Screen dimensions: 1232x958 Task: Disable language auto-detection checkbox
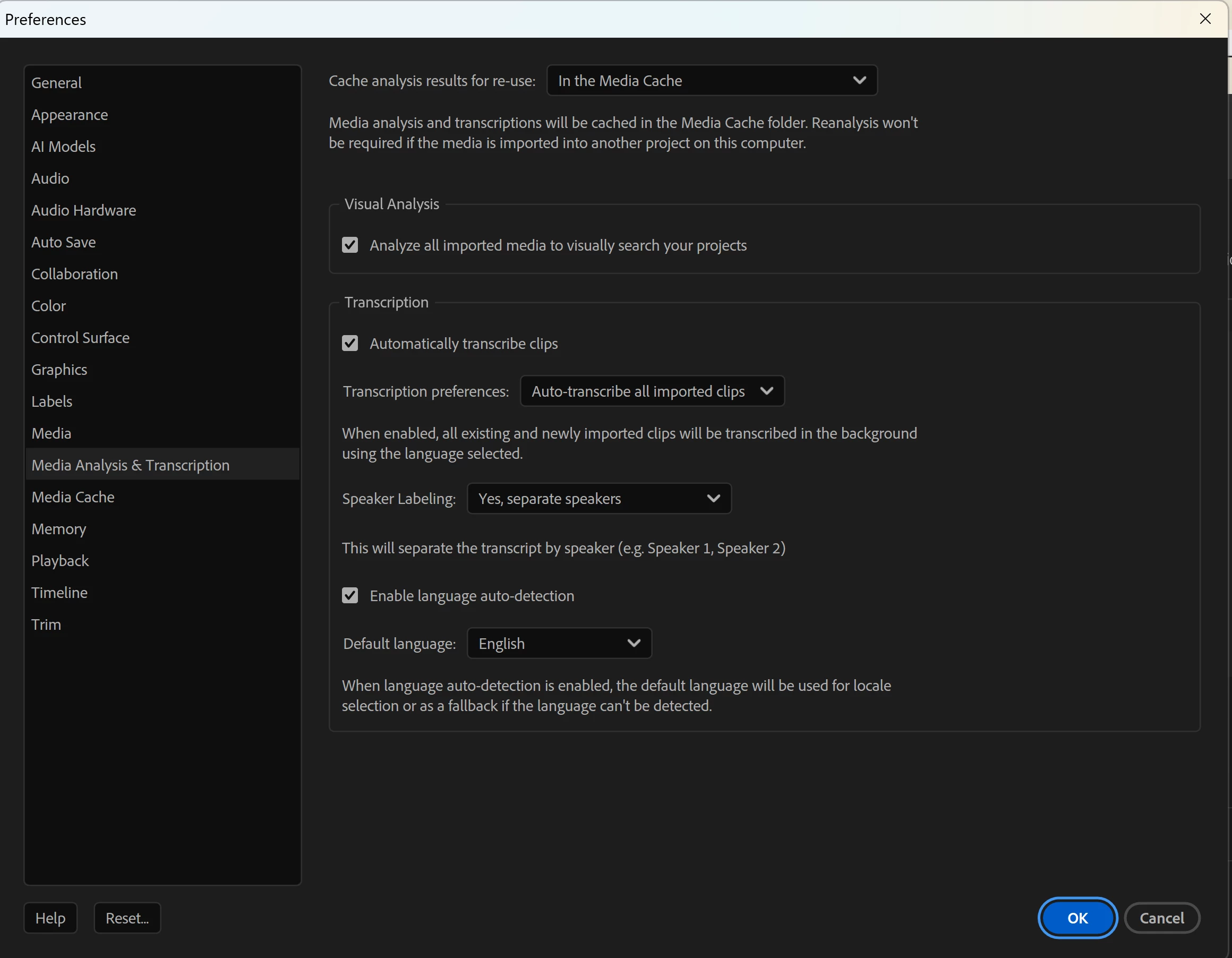pos(350,595)
